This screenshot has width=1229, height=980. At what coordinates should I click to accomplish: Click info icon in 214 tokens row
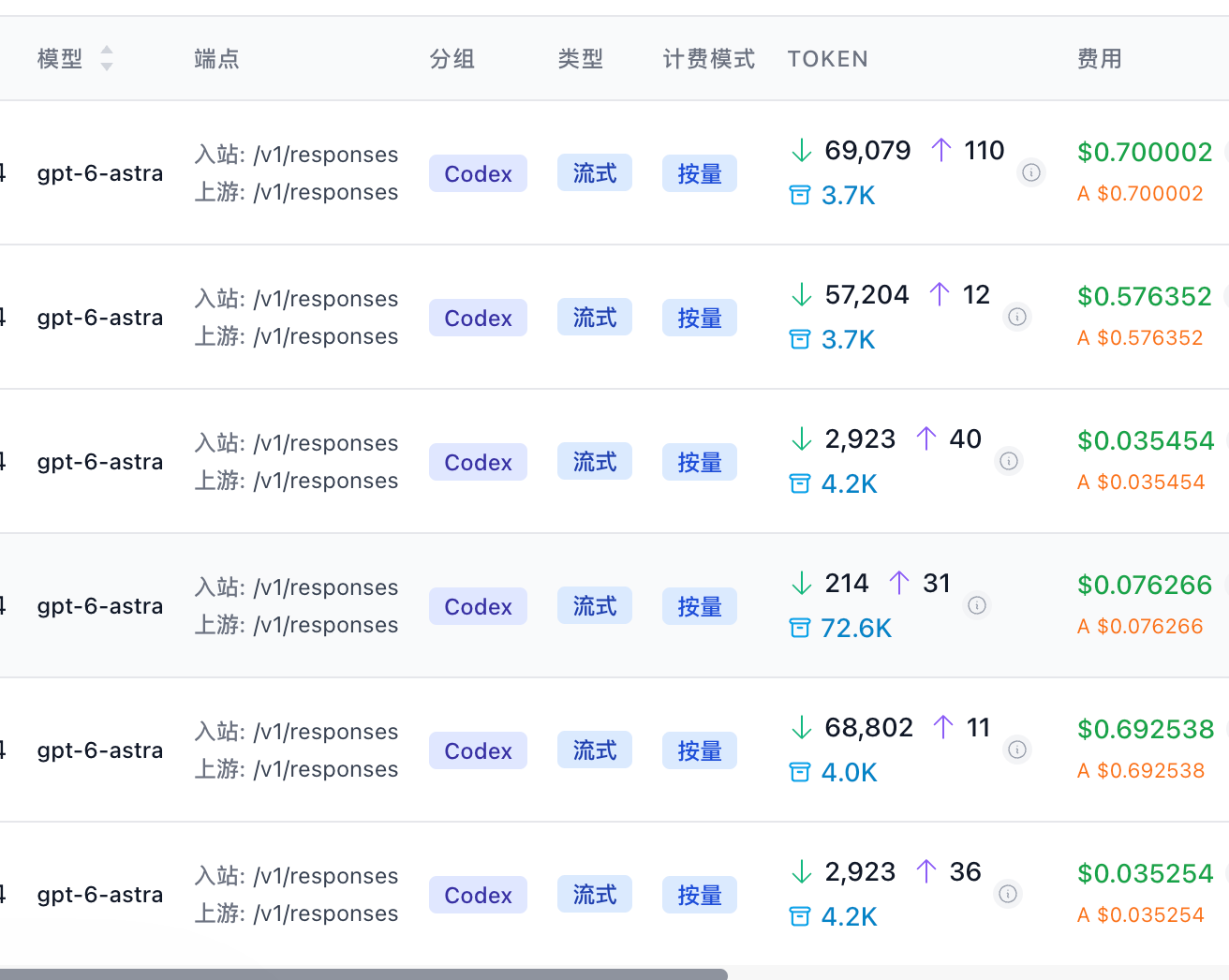[977, 605]
